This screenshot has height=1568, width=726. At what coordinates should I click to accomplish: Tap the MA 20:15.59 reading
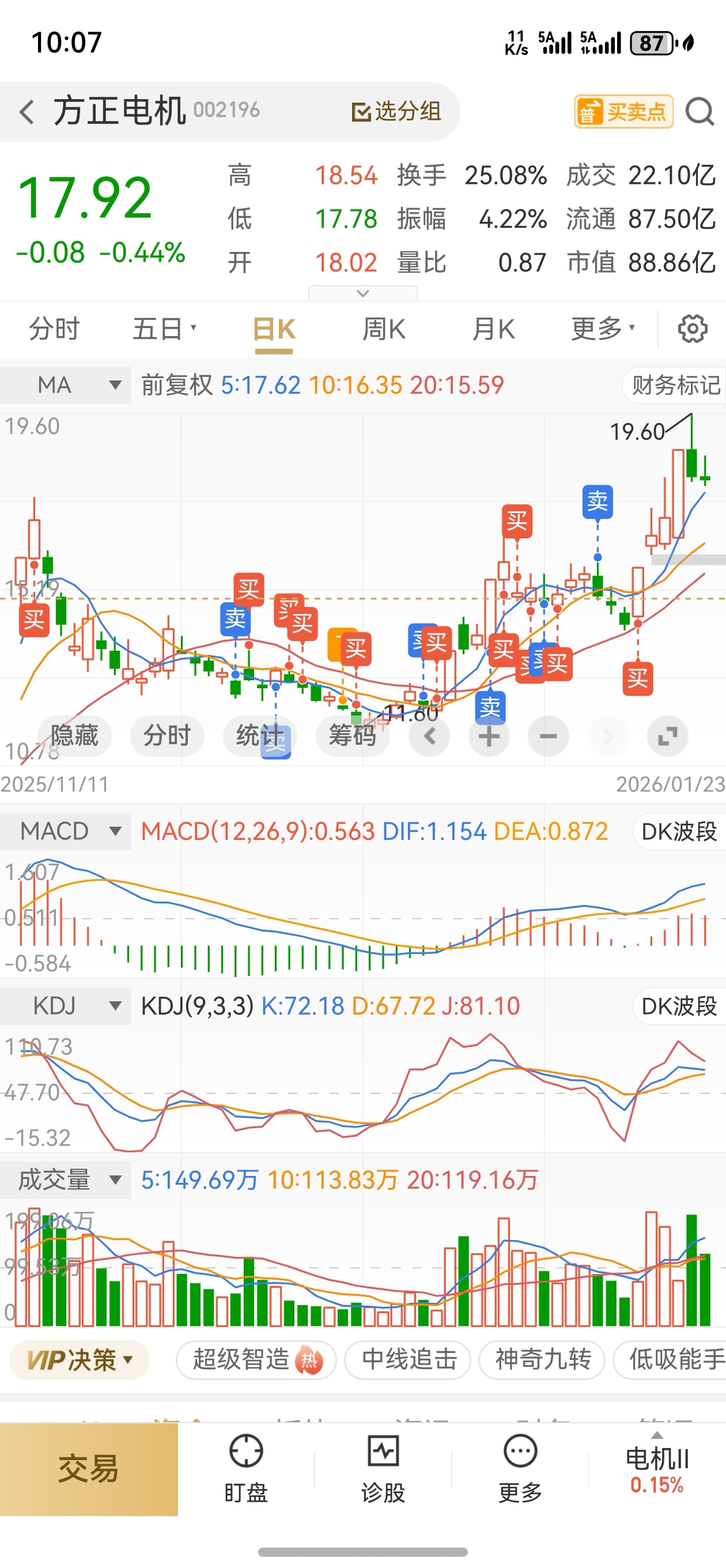457,385
